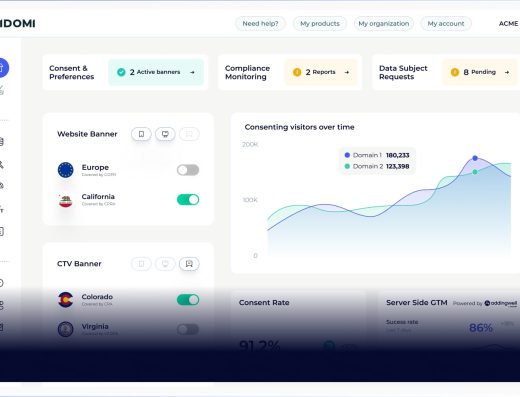Select the Domain 1 value 180,233
Viewport: 520px width, 397px height.
(397, 155)
